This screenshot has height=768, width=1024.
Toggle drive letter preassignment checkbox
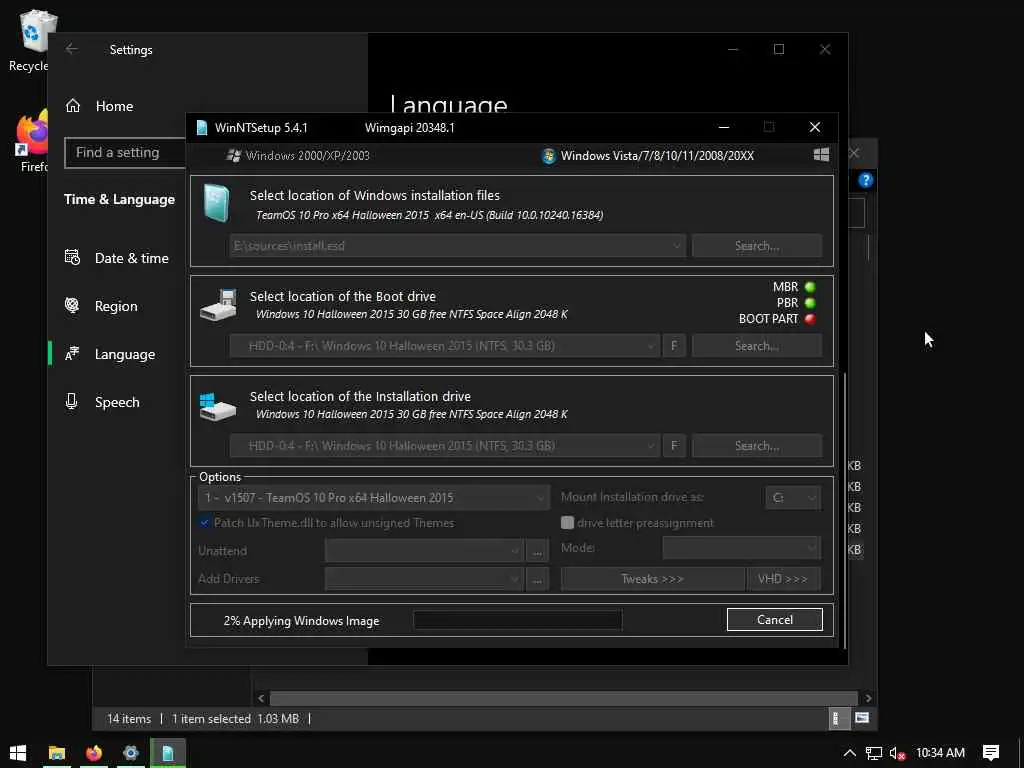567,522
